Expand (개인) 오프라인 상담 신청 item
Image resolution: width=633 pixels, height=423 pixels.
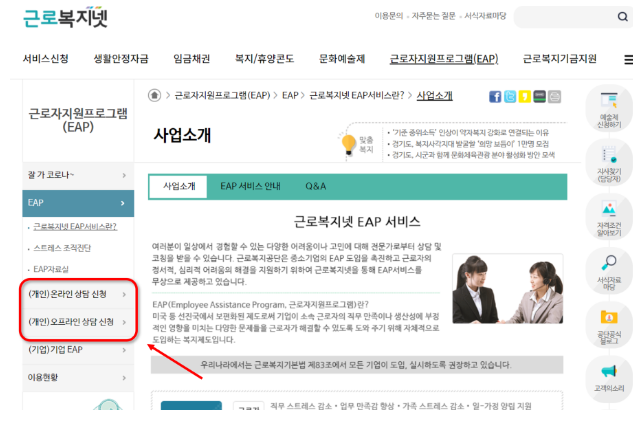78,322
